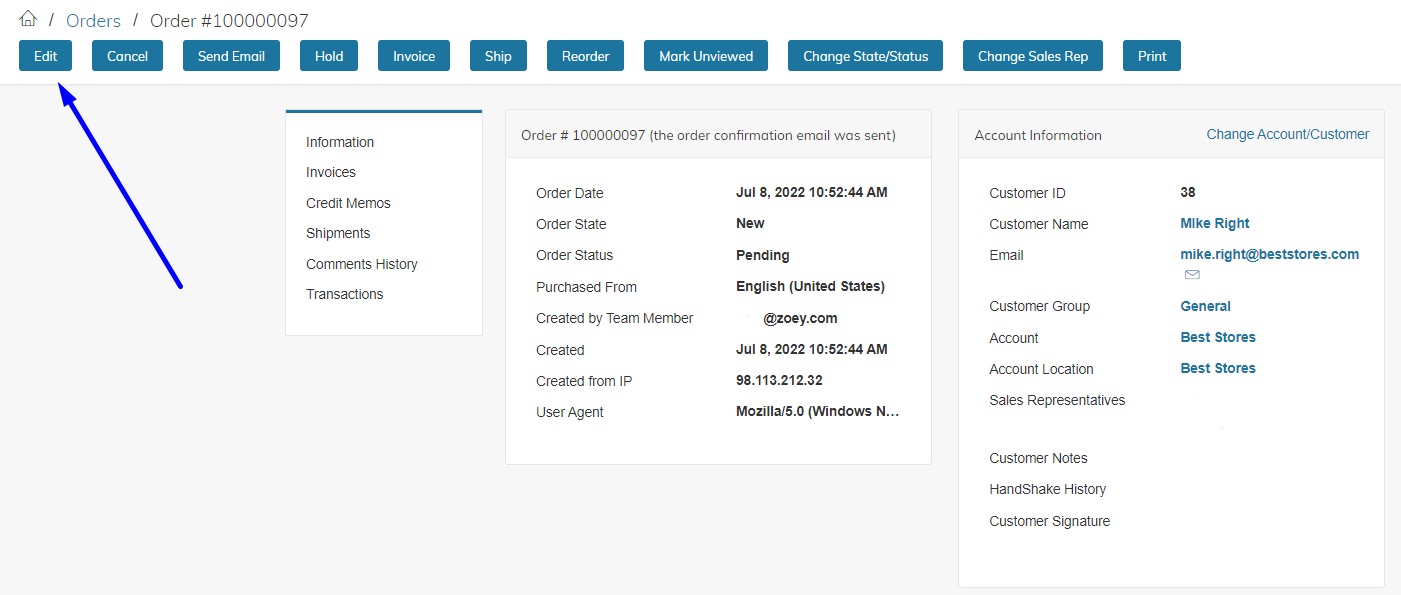Select the Information tab in sidebar

click(x=340, y=142)
